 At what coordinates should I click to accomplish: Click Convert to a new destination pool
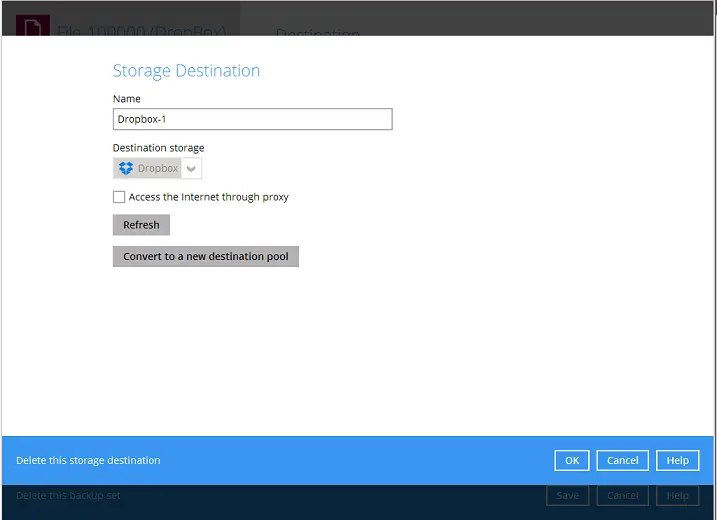(x=206, y=256)
